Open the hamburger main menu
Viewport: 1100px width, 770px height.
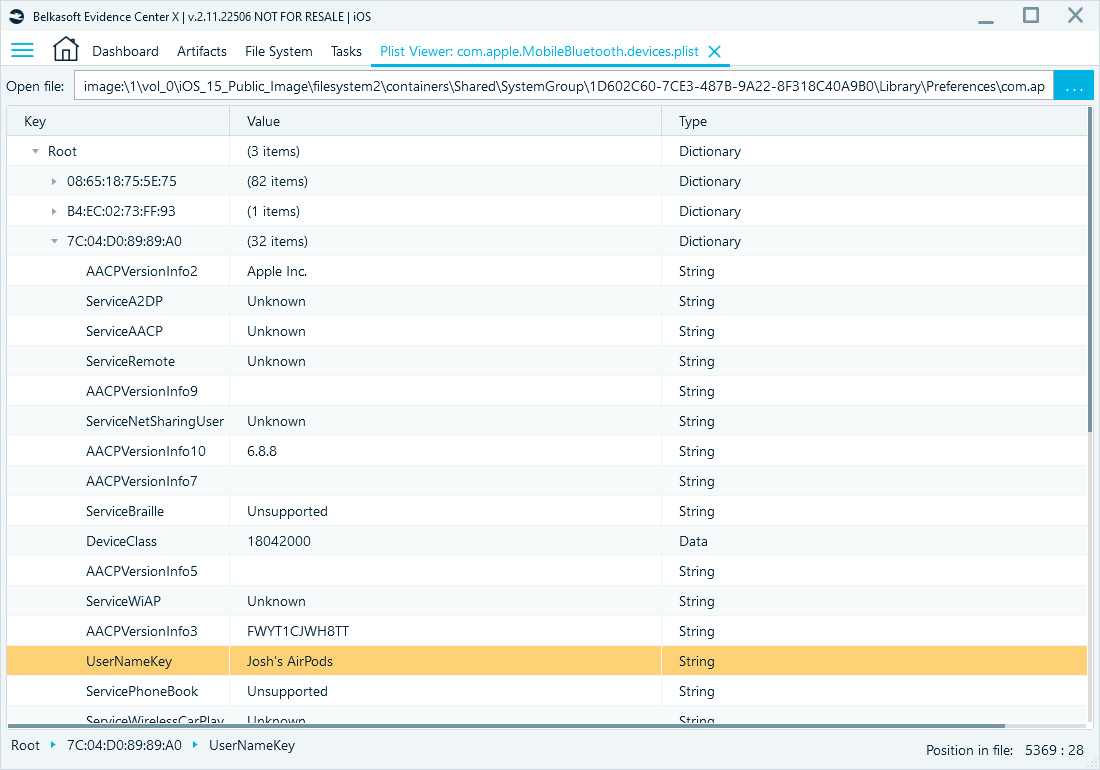point(22,50)
